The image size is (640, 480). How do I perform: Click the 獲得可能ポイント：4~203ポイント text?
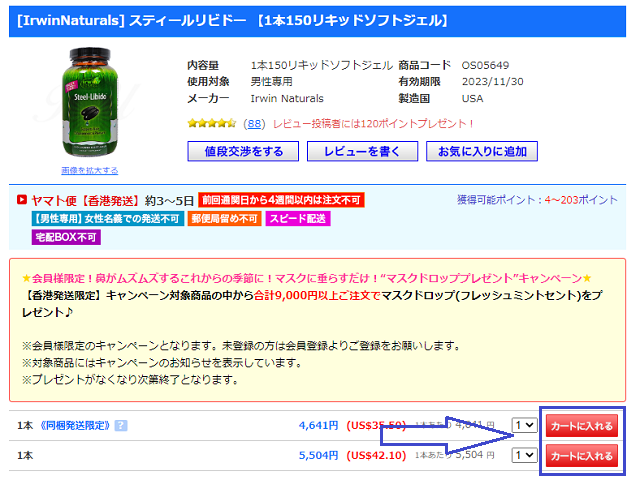537,200
